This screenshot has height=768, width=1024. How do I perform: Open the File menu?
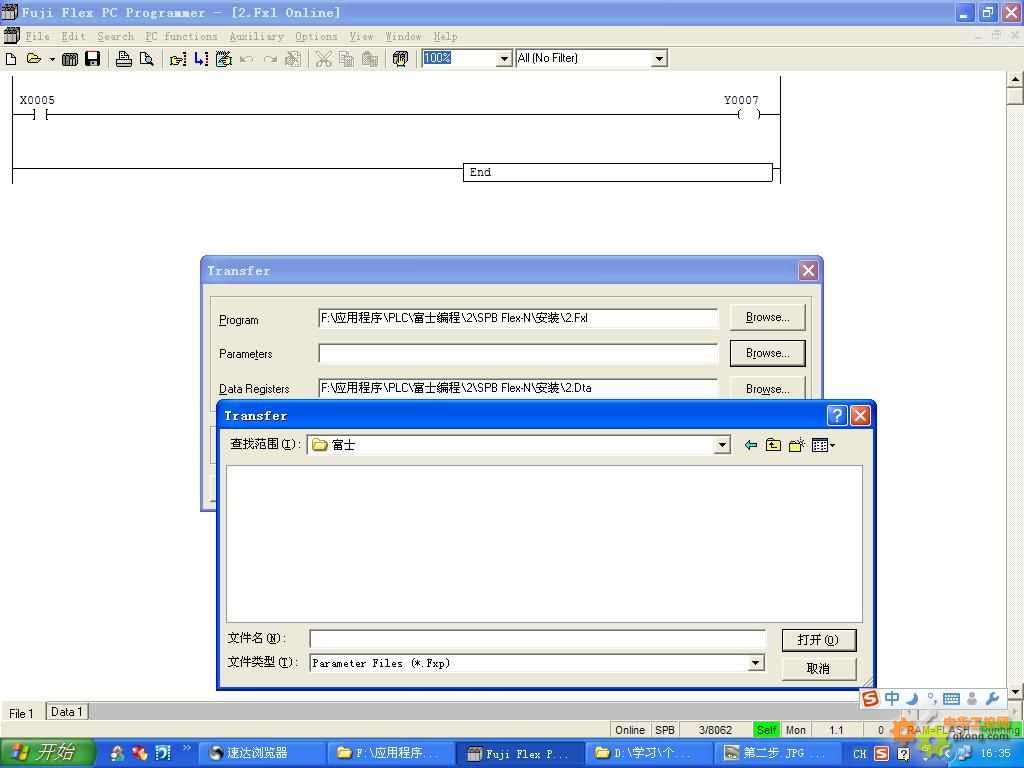click(37, 37)
